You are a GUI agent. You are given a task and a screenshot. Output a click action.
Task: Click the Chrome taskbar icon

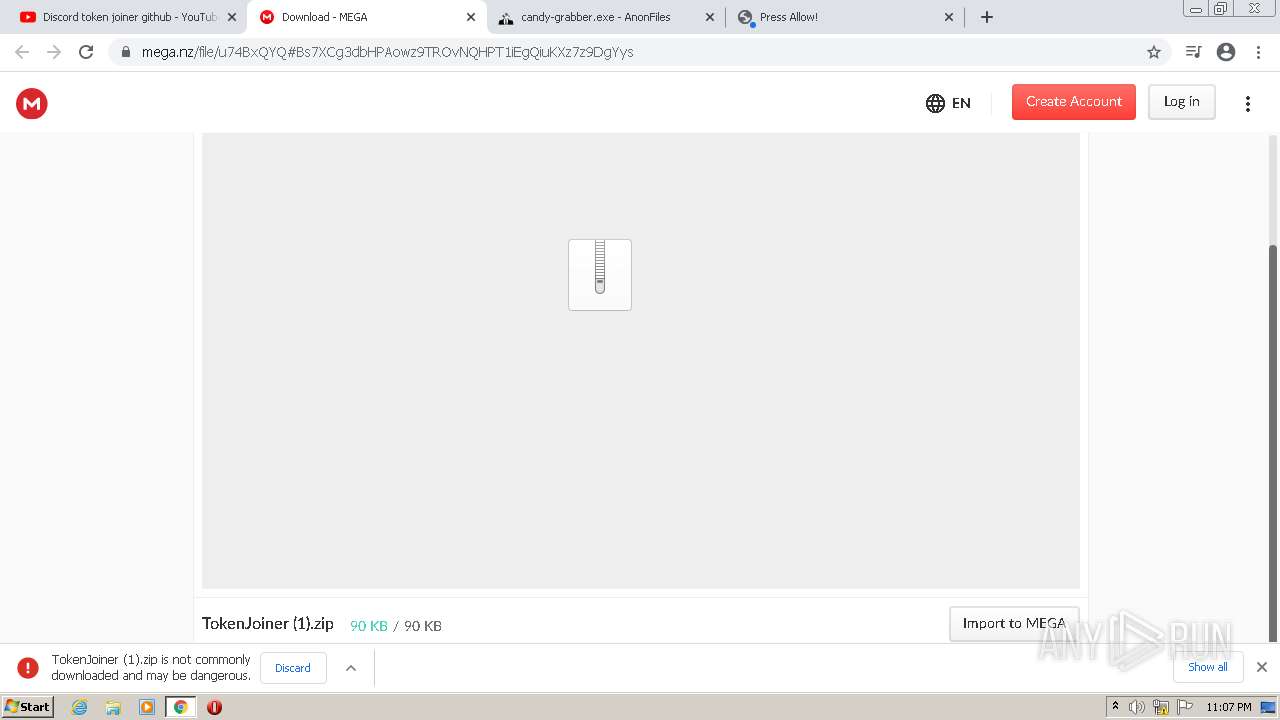[181, 707]
